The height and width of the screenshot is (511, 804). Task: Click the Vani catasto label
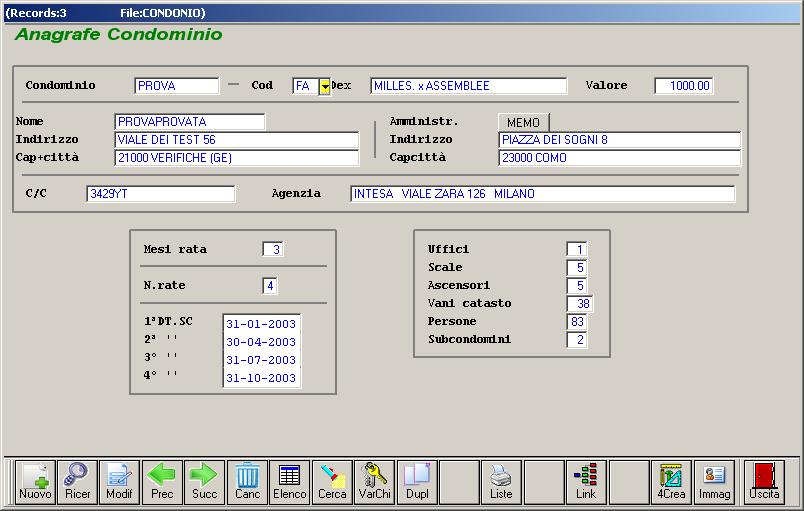coord(469,303)
